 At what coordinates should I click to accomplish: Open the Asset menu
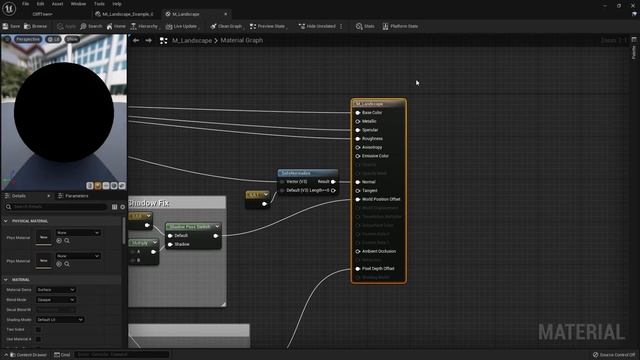coord(57,4)
